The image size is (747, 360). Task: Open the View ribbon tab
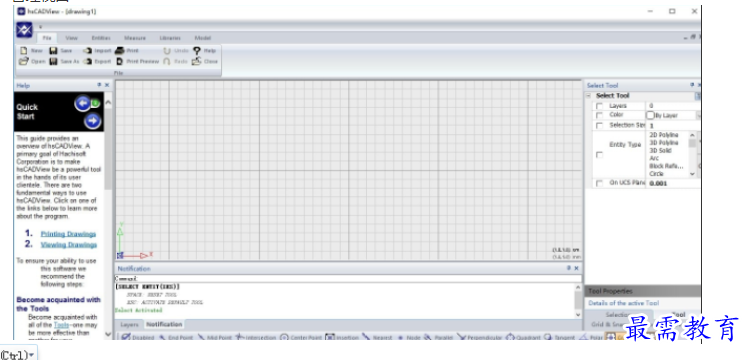[71, 38]
